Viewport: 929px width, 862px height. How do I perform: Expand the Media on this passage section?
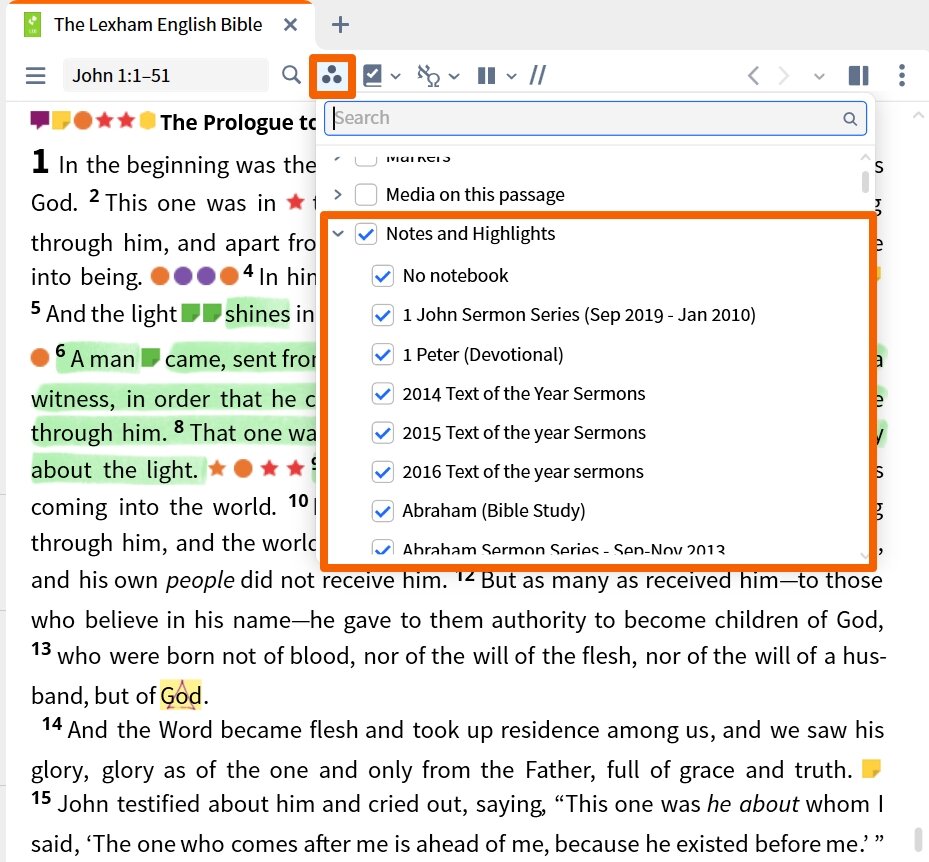click(338, 194)
